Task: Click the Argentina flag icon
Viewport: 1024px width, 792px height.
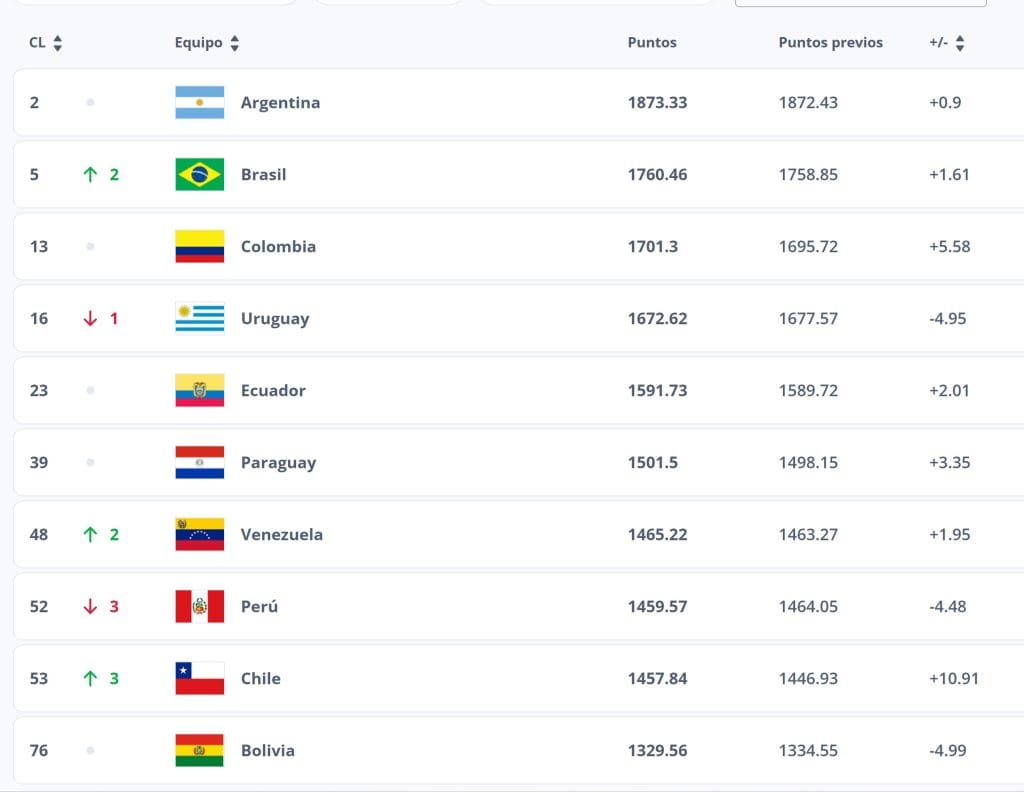Action: coord(199,102)
